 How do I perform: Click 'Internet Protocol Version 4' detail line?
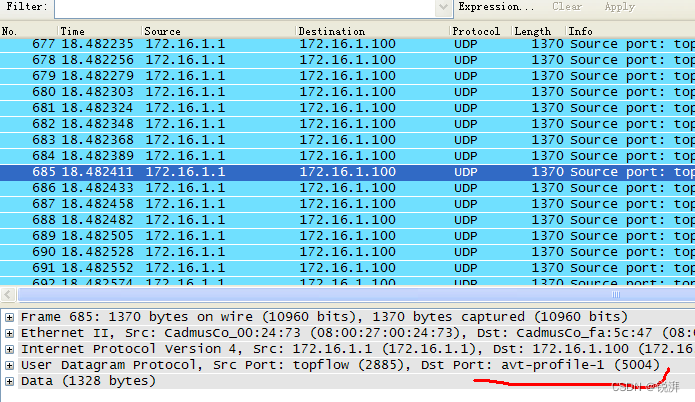(356, 349)
